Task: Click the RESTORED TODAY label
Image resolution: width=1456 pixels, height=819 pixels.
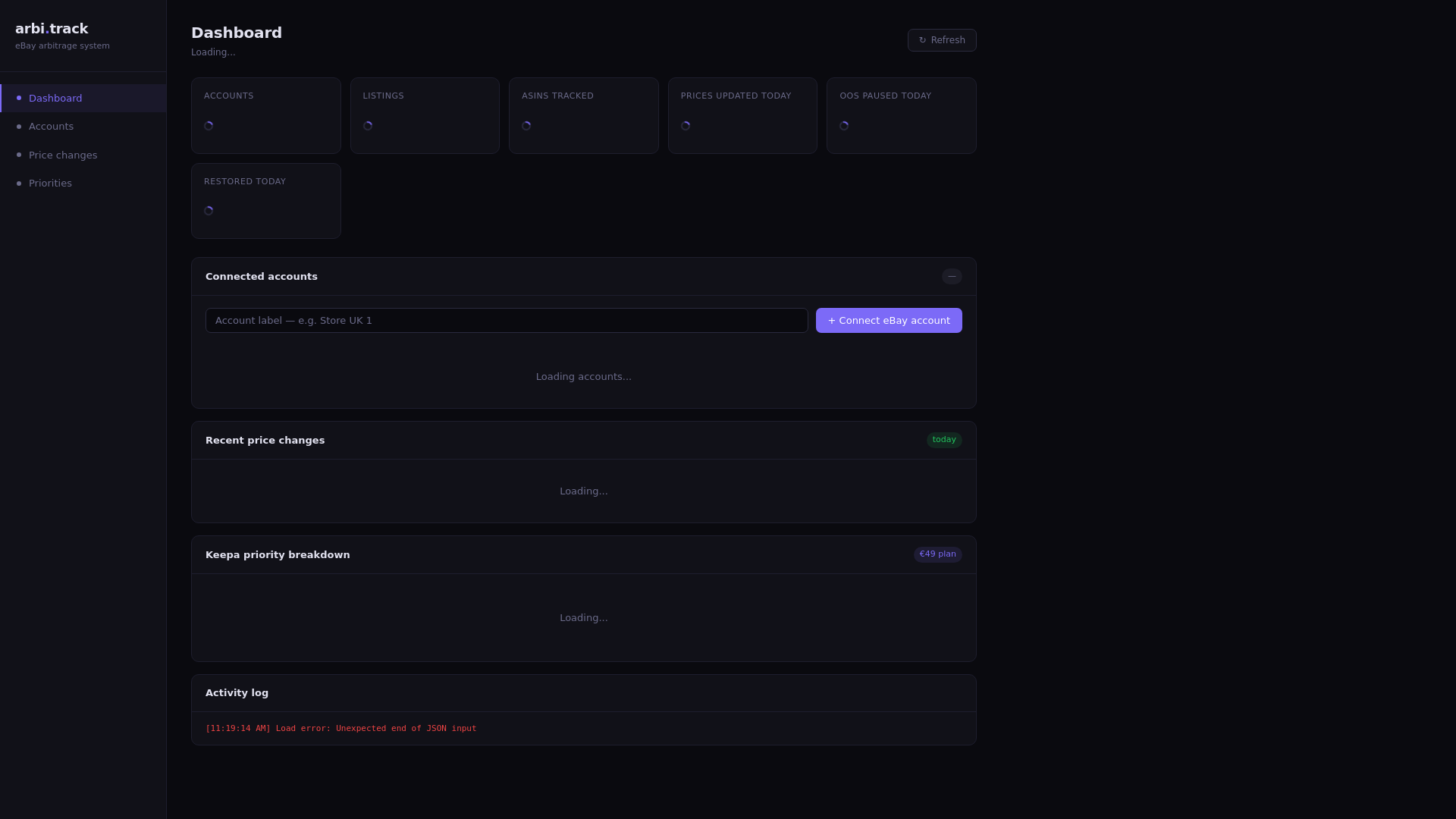Action: [245, 182]
